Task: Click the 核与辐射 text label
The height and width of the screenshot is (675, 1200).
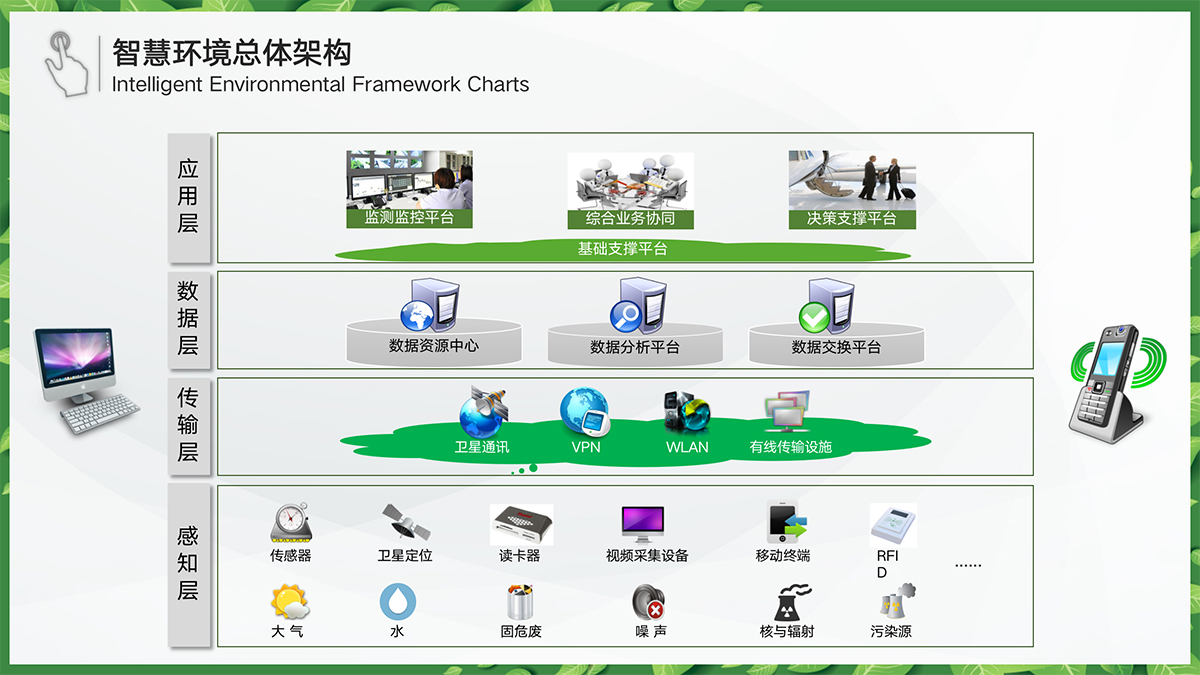Action: (787, 631)
